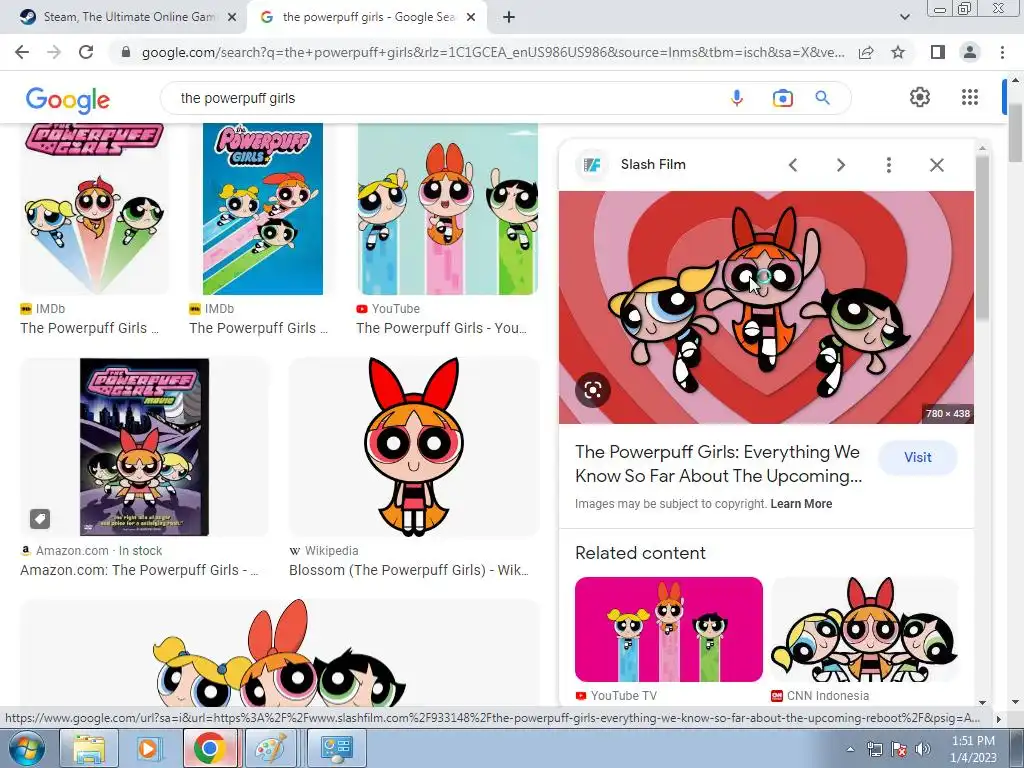Viewport: 1024px width, 768px height.
Task: Search by image with the camera icon
Action: (x=782, y=98)
